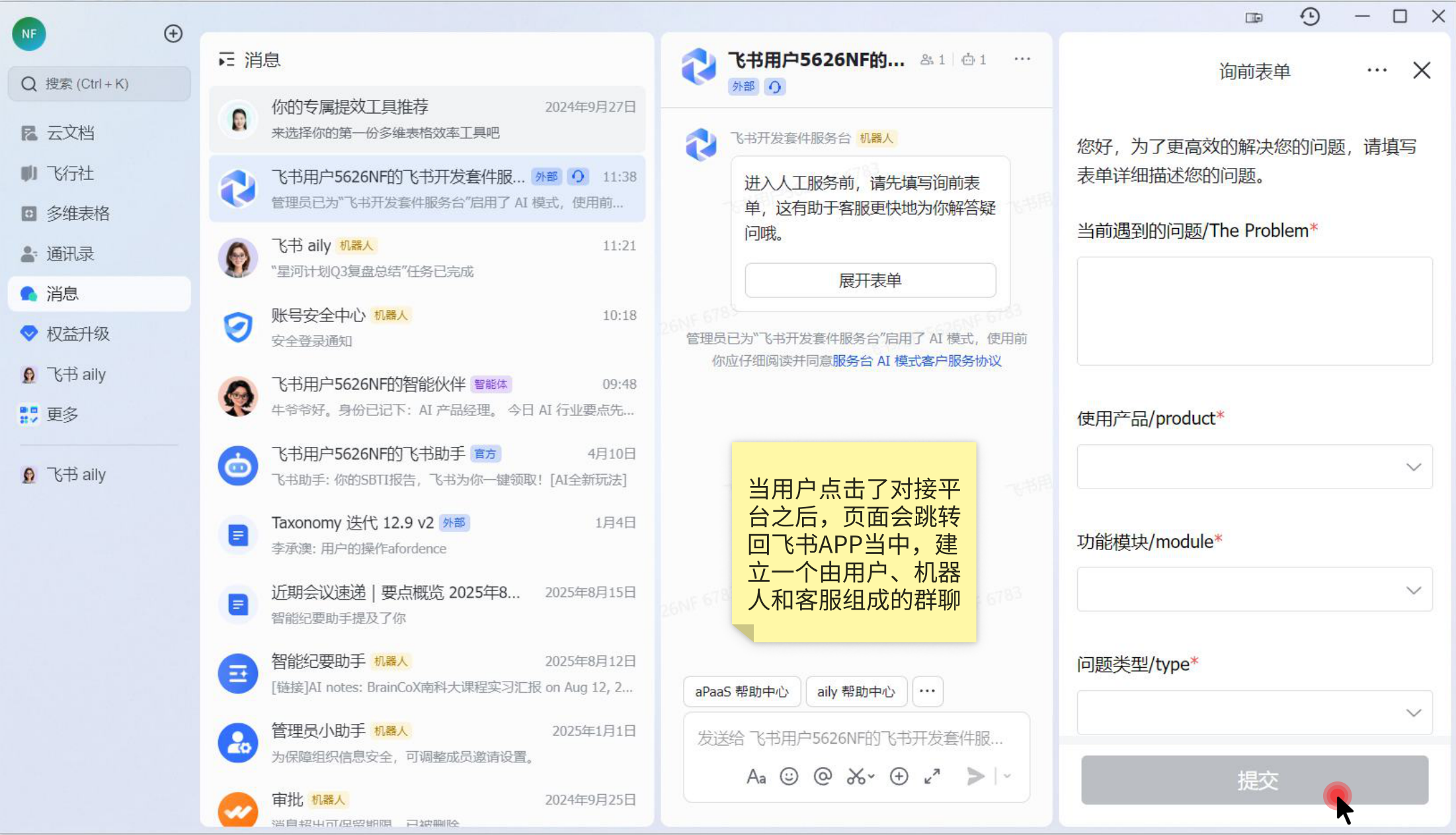The height and width of the screenshot is (835, 1456).
Task: Open the 问题类型/type dropdown
Action: point(1254,712)
